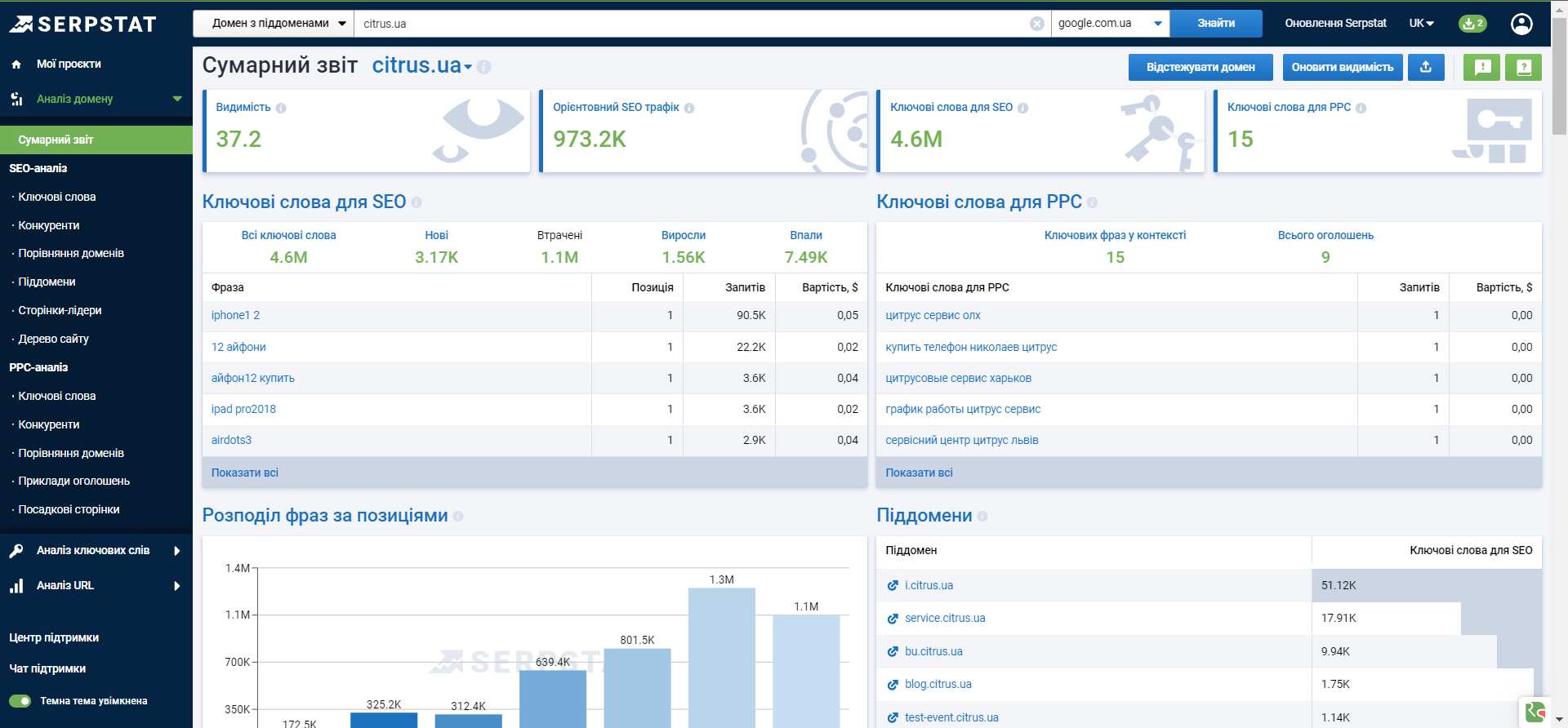Click info icon near Розподіл фраз за позиціями
The image size is (1568, 728).
pos(458,516)
